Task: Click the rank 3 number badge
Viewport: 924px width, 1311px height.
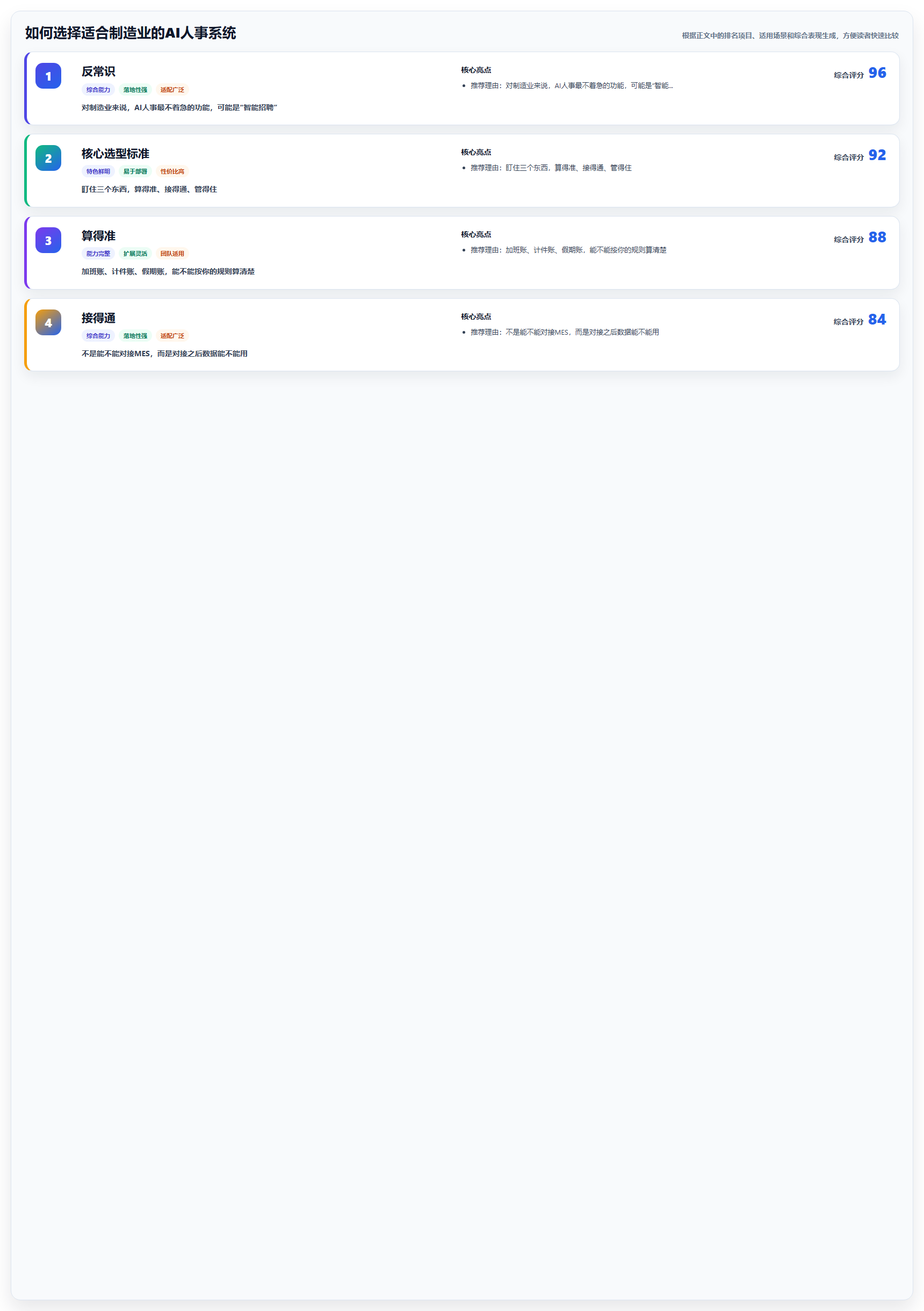Action: (48, 240)
